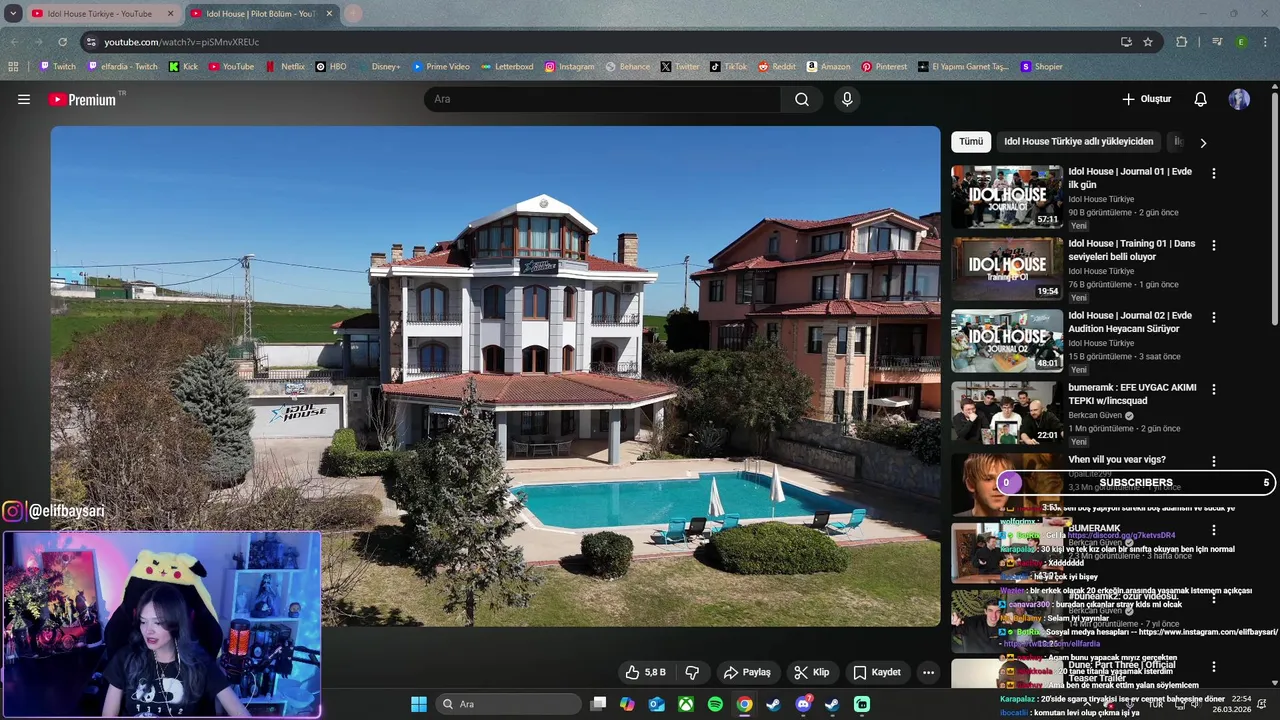Viewport: 1280px width, 720px height.
Task: Start voice search with the microphone
Action: [x=847, y=99]
